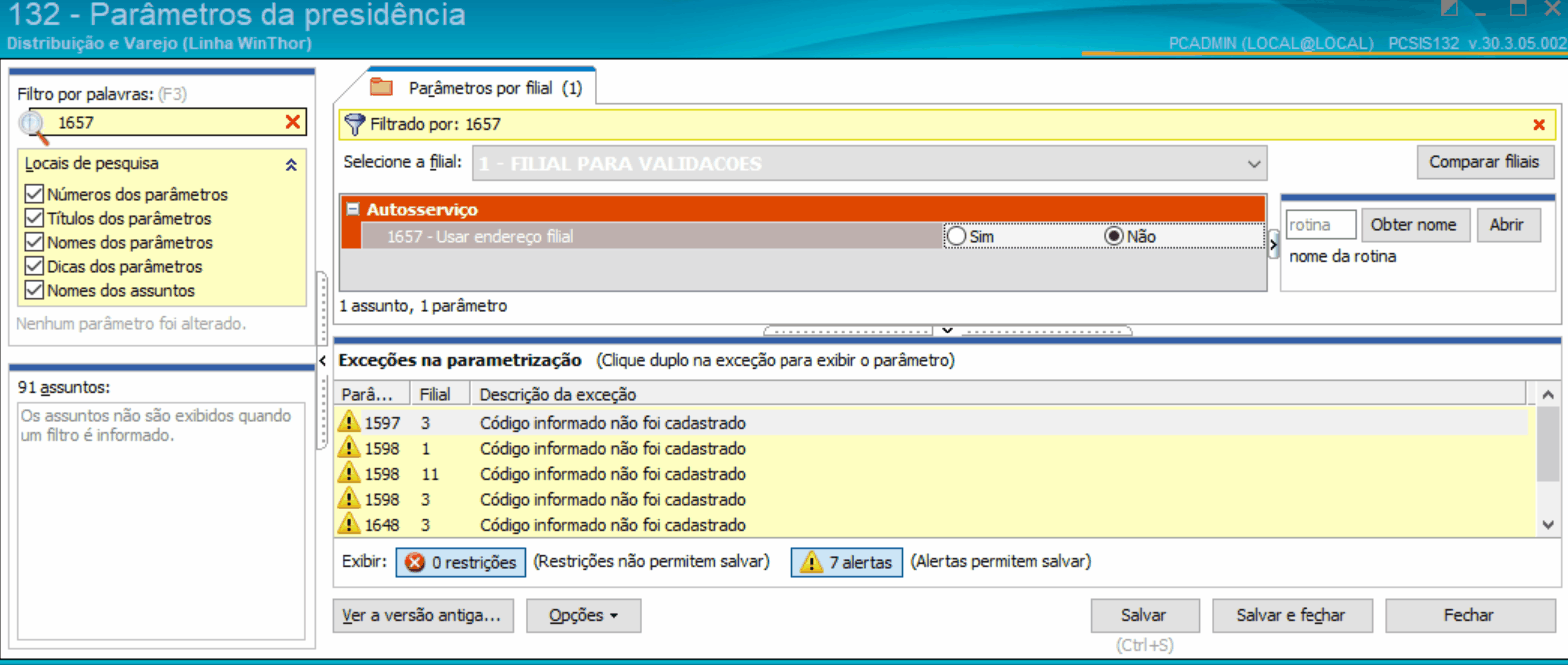The height and width of the screenshot is (665, 1568).
Task: Remove the active filter via yellow bar X
Action: pos(1539,125)
